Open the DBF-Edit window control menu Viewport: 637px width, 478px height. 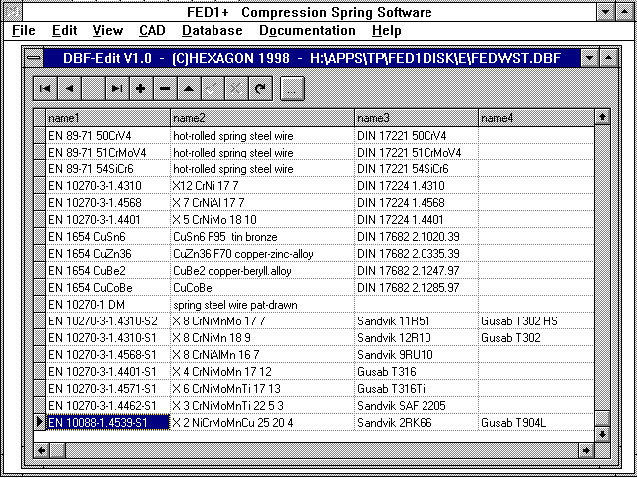35,58
